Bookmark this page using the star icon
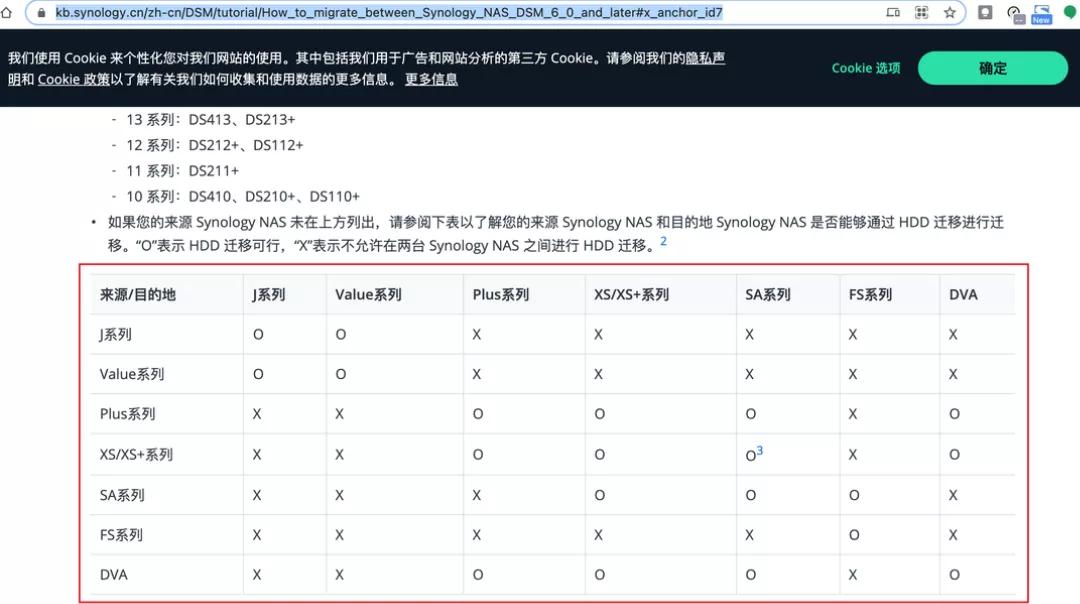The width and height of the screenshot is (1080, 604). click(x=950, y=13)
